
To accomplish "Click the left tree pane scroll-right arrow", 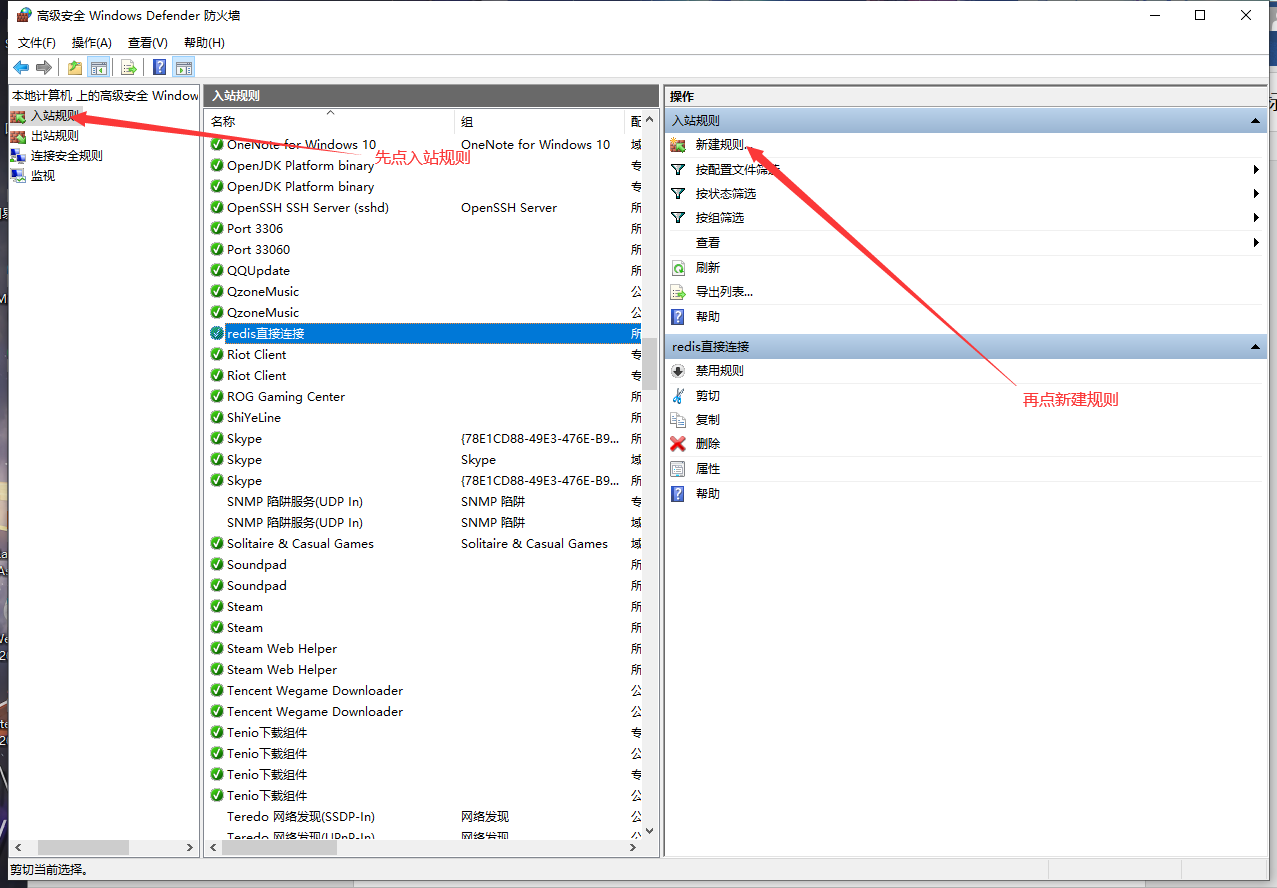I will (190, 847).
